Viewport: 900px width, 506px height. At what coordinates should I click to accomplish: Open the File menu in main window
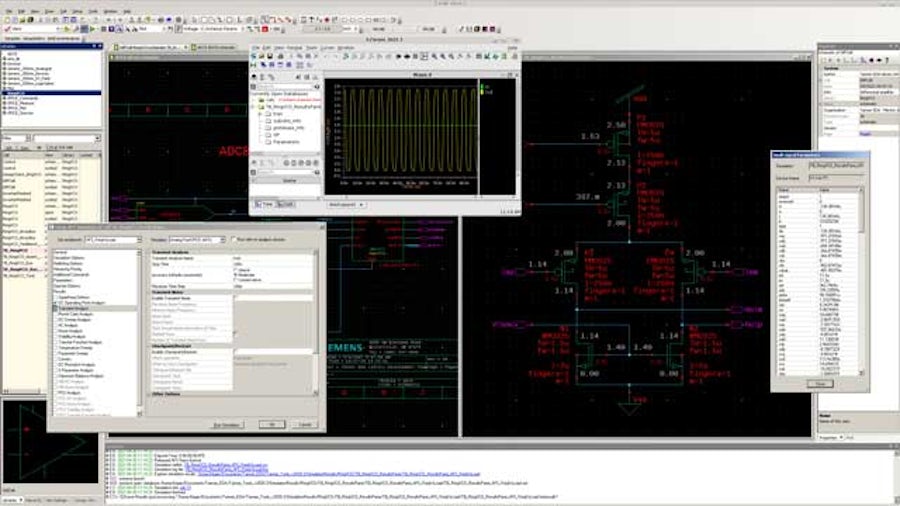click(x=9, y=11)
